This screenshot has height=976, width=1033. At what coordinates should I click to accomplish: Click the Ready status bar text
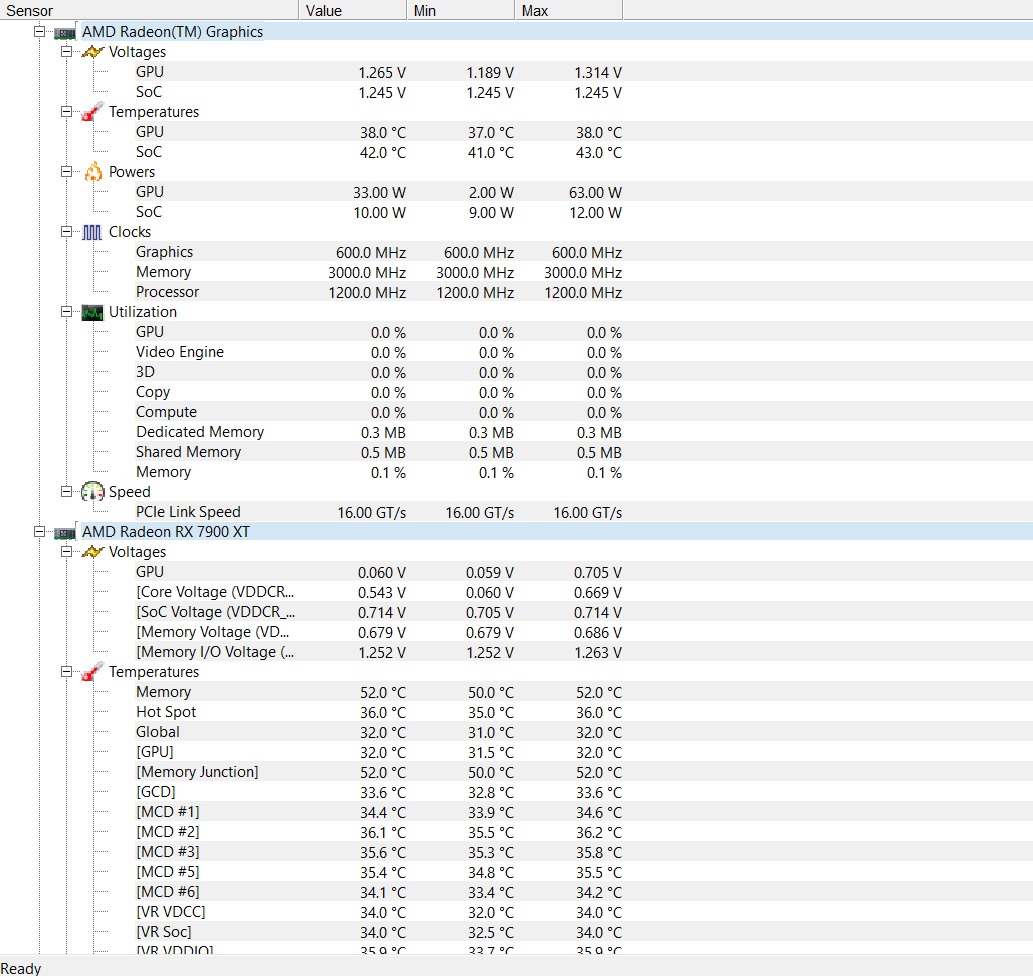pyautogui.click(x=21, y=967)
